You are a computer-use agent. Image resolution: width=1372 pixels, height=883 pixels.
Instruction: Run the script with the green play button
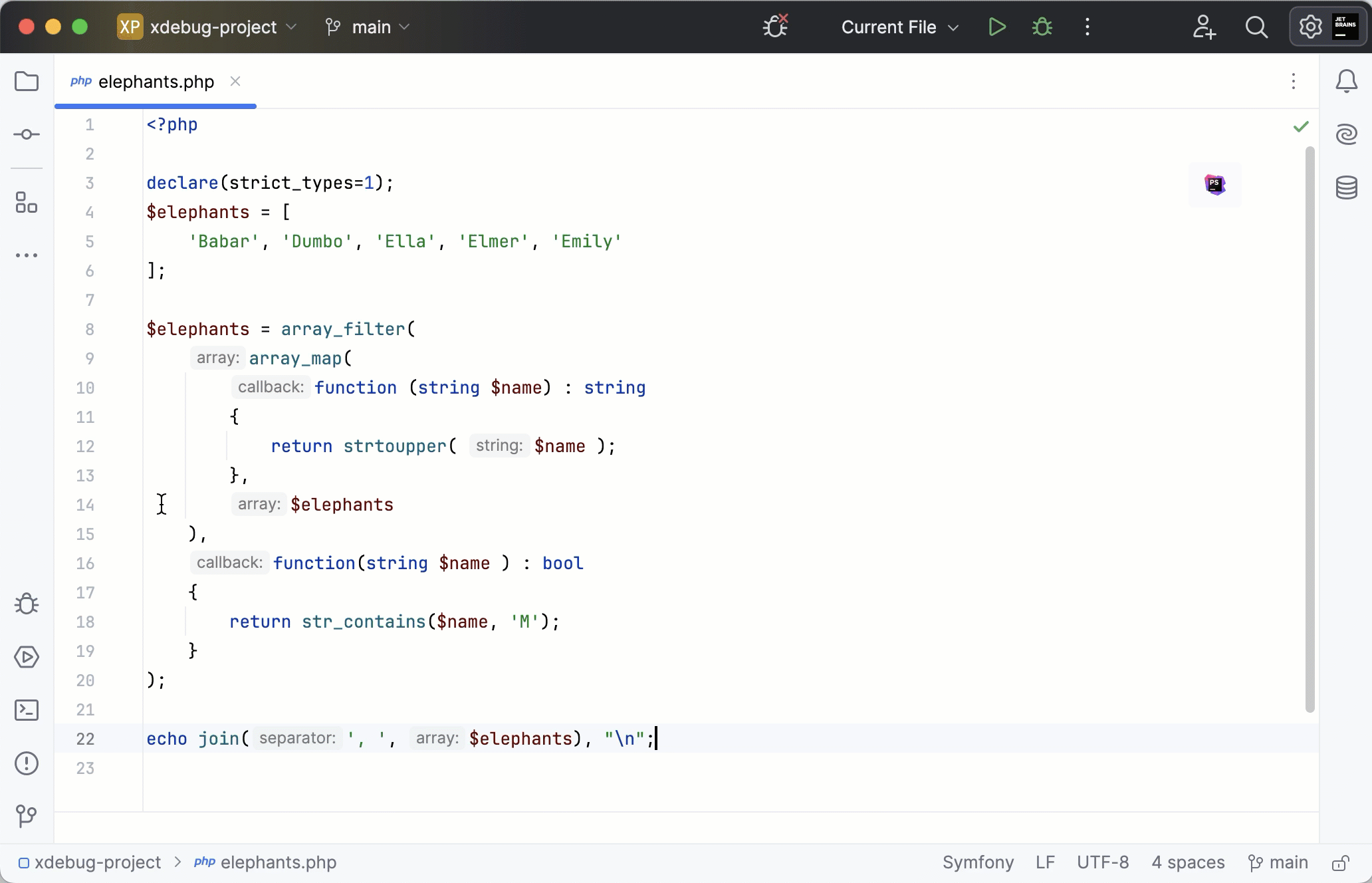(996, 27)
